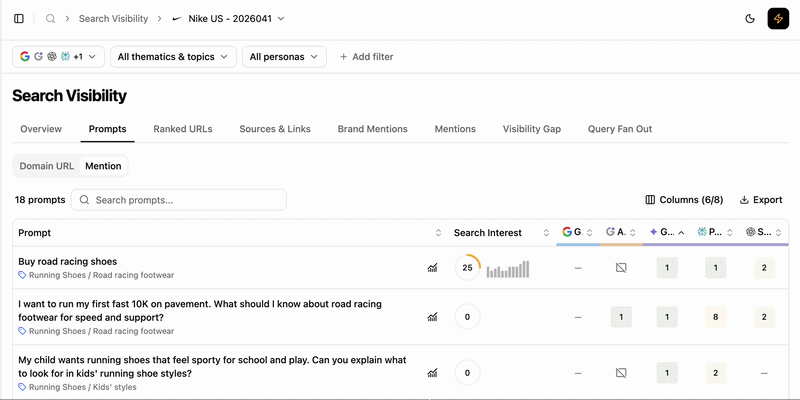800x400 pixels.
Task: Select the Mention toggle option
Action: [103, 166]
